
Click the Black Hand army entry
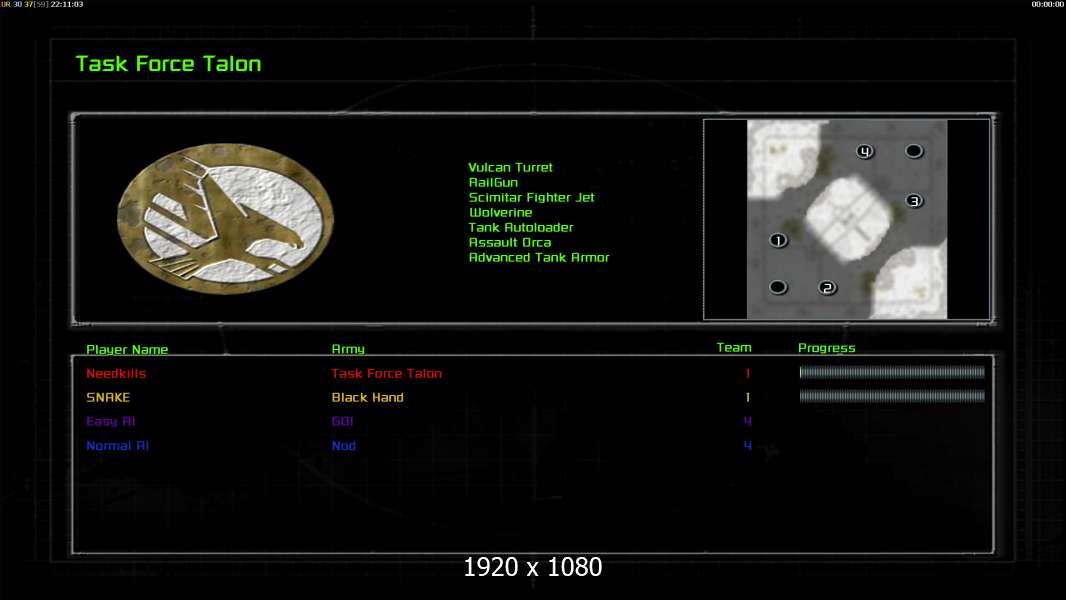(367, 398)
